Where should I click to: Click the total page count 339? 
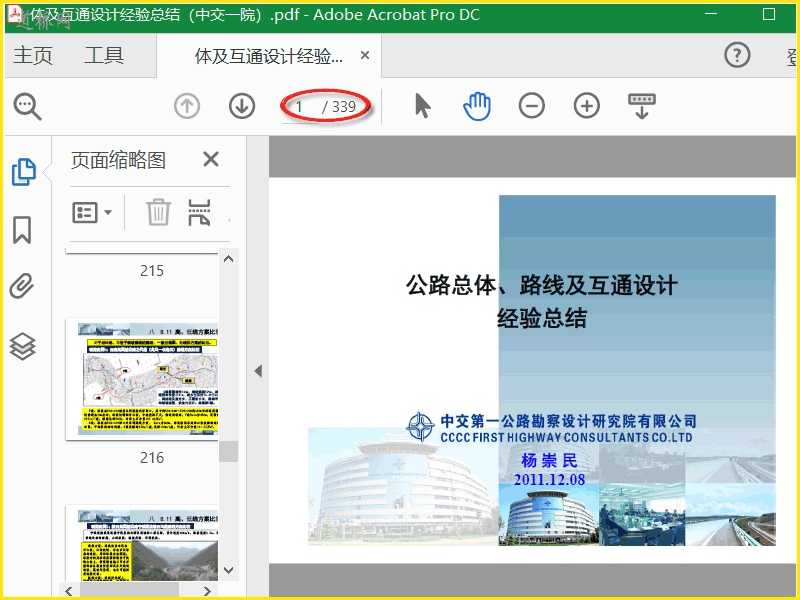pyautogui.click(x=344, y=107)
